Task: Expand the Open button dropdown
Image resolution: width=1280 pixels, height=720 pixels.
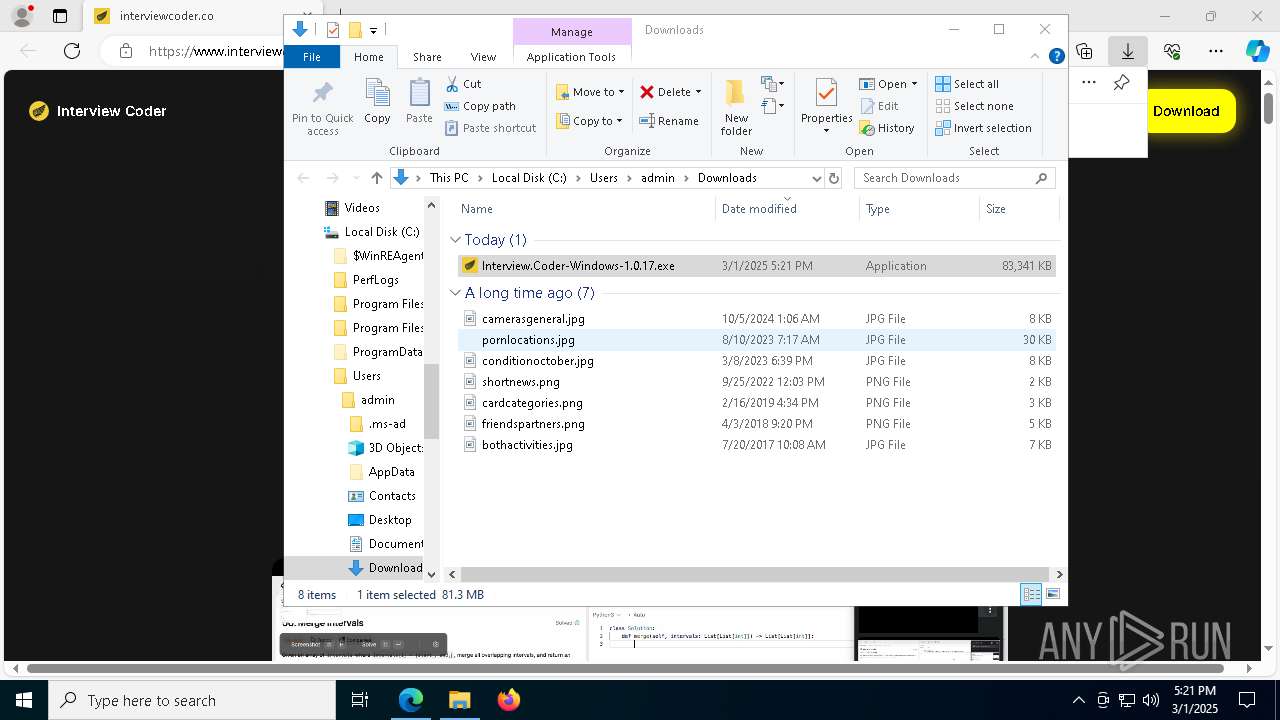Action: click(x=914, y=84)
